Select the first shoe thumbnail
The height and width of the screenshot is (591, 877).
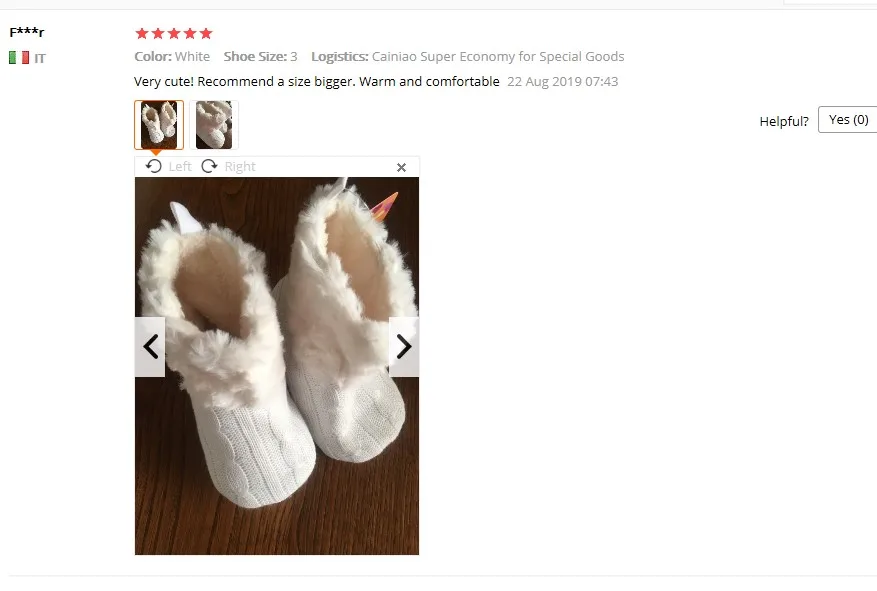(x=159, y=125)
